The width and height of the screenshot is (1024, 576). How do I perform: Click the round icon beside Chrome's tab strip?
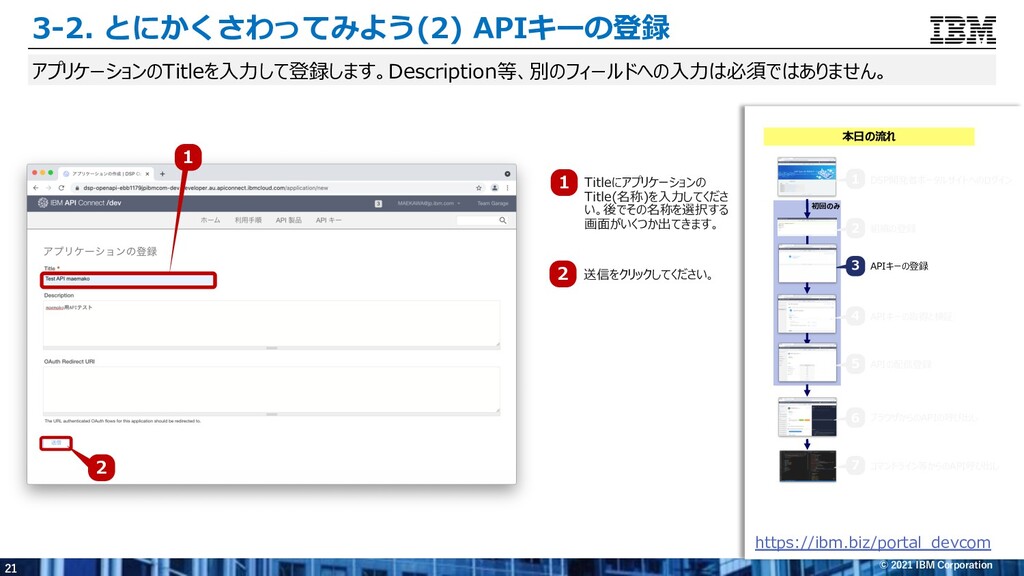click(x=507, y=174)
